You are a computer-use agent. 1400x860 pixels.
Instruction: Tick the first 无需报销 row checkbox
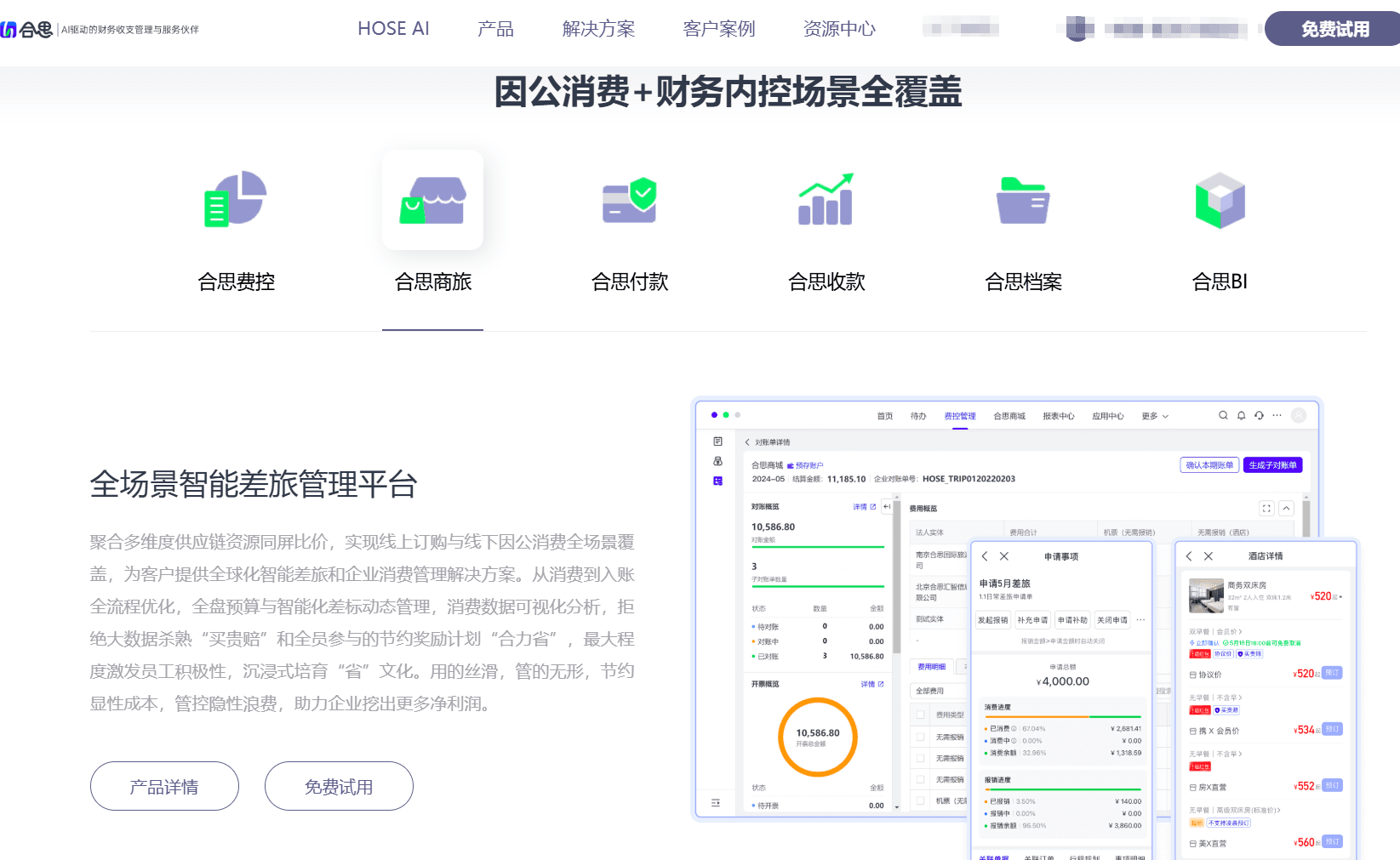coord(920,737)
